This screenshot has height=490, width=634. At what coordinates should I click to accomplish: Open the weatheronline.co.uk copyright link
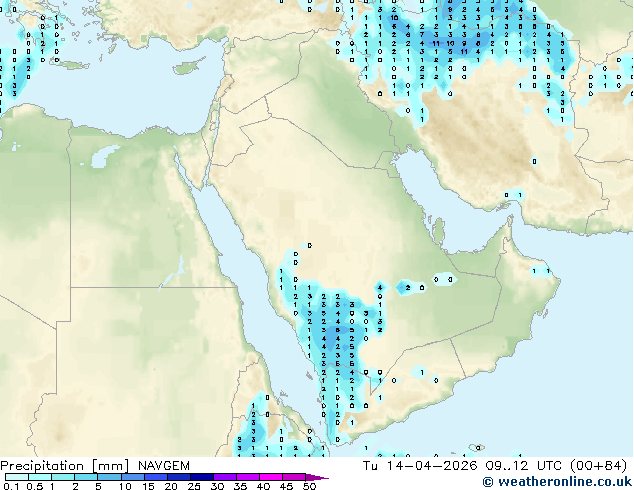pyautogui.click(x=557, y=482)
